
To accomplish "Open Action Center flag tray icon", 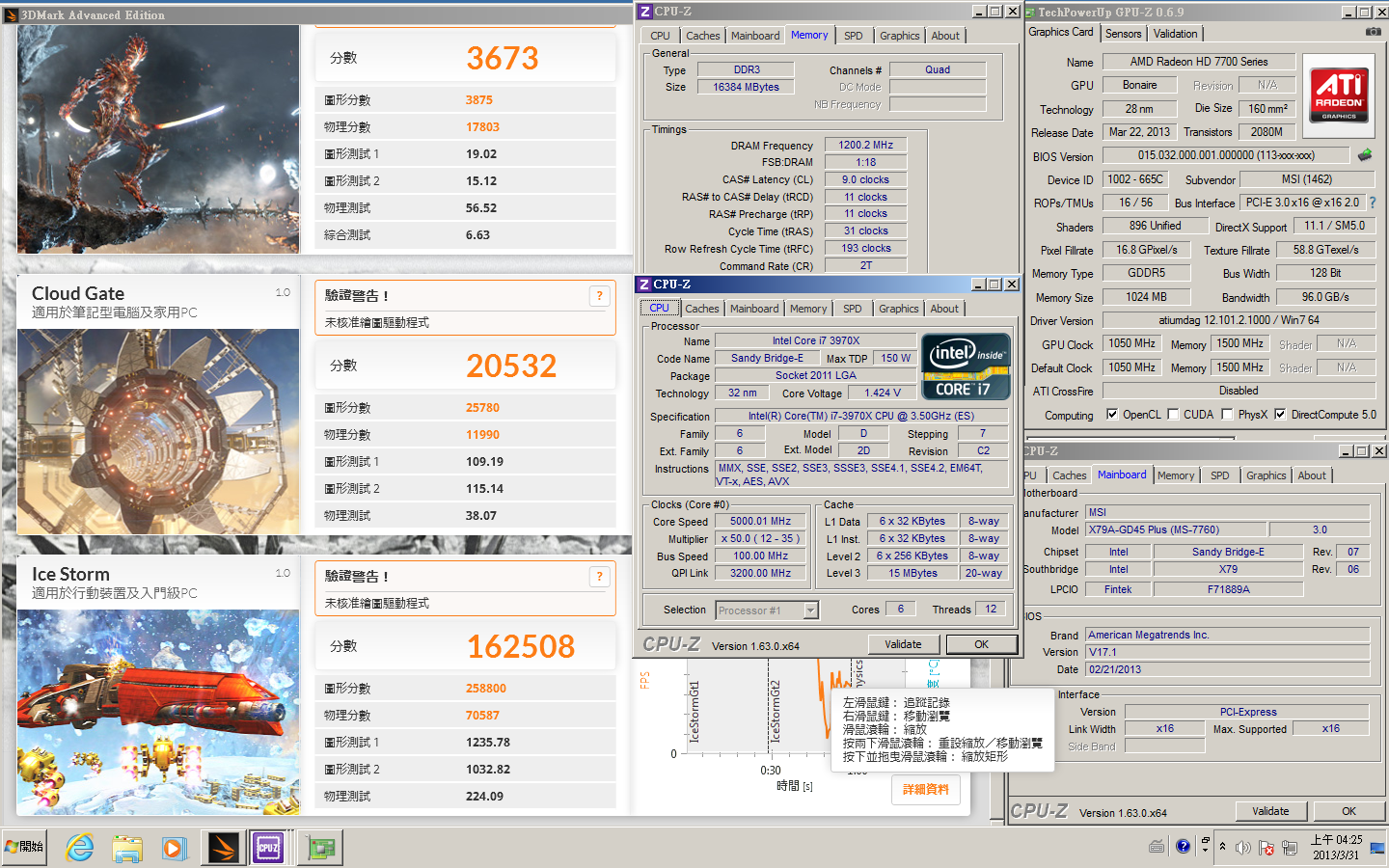I will (x=1266, y=848).
